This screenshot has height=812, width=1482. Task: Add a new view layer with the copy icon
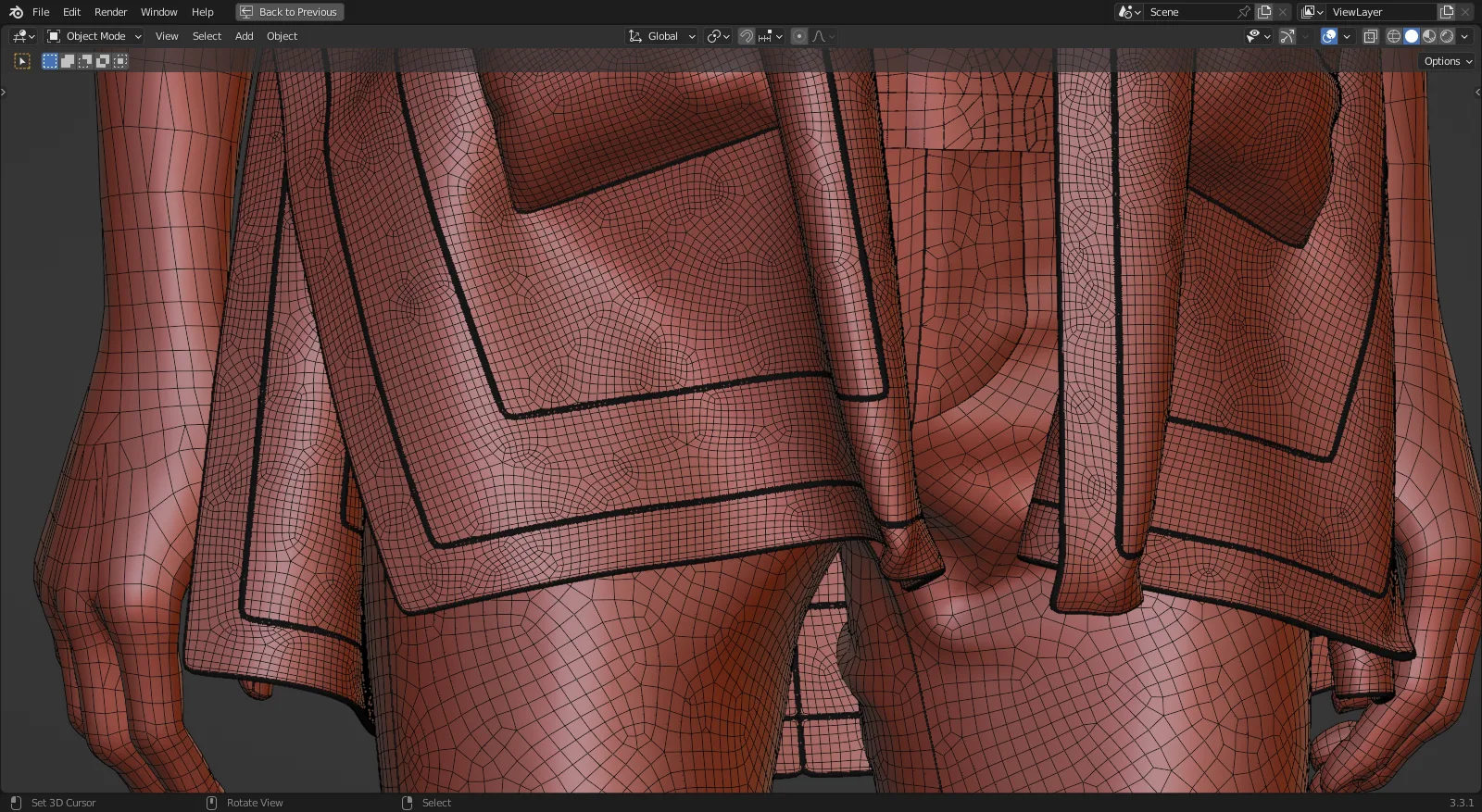[1447, 12]
